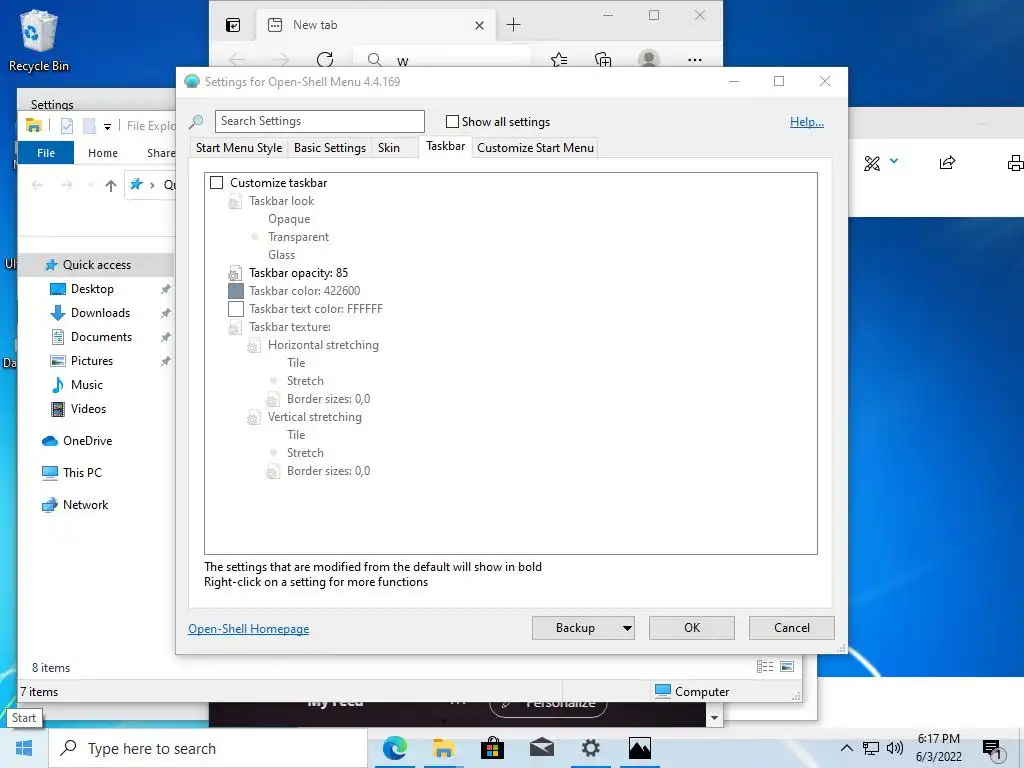Open Music in File Explorer sidebar
Viewport: 1024px width, 768px height.
(86, 385)
